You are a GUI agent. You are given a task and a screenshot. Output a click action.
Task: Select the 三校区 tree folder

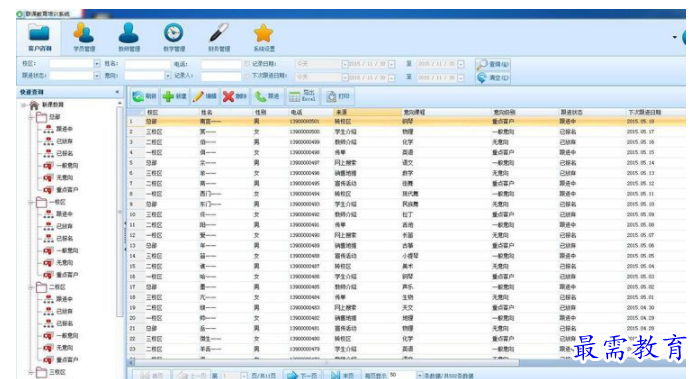52,372
